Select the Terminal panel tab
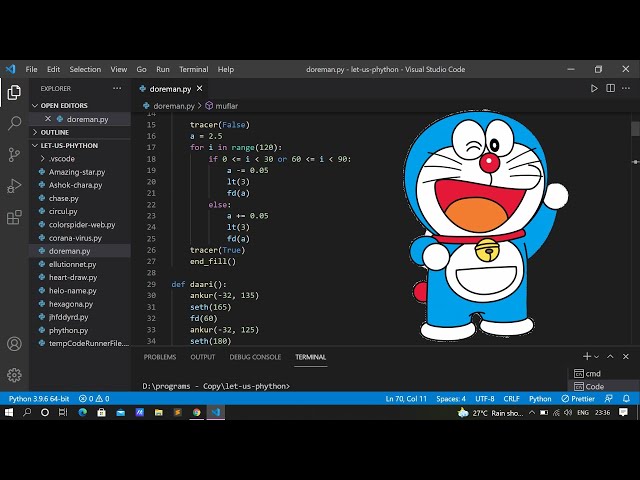 click(x=311, y=357)
